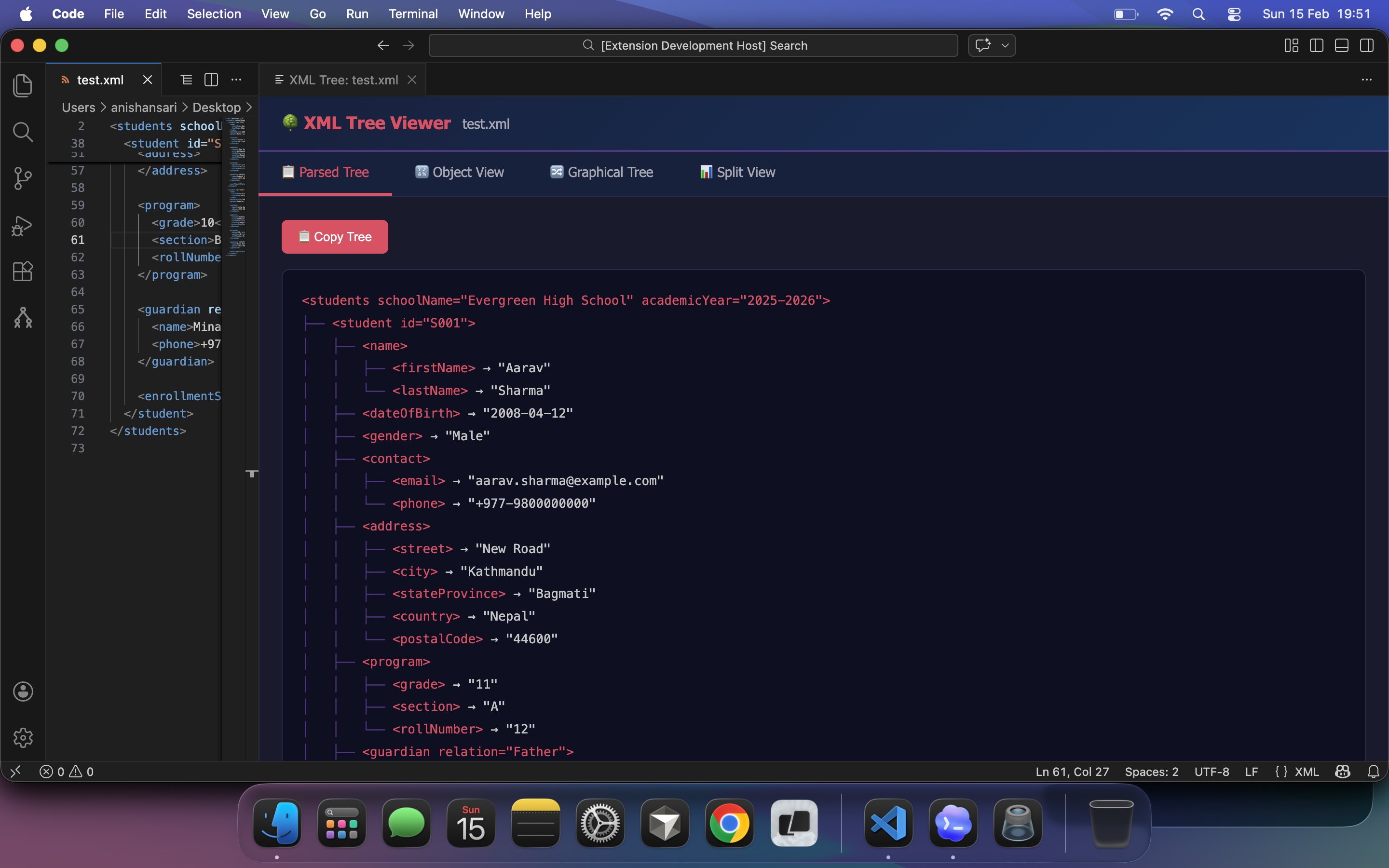Select the Split Editor icon on the tab bar
1389x868 pixels.
tap(211, 80)
